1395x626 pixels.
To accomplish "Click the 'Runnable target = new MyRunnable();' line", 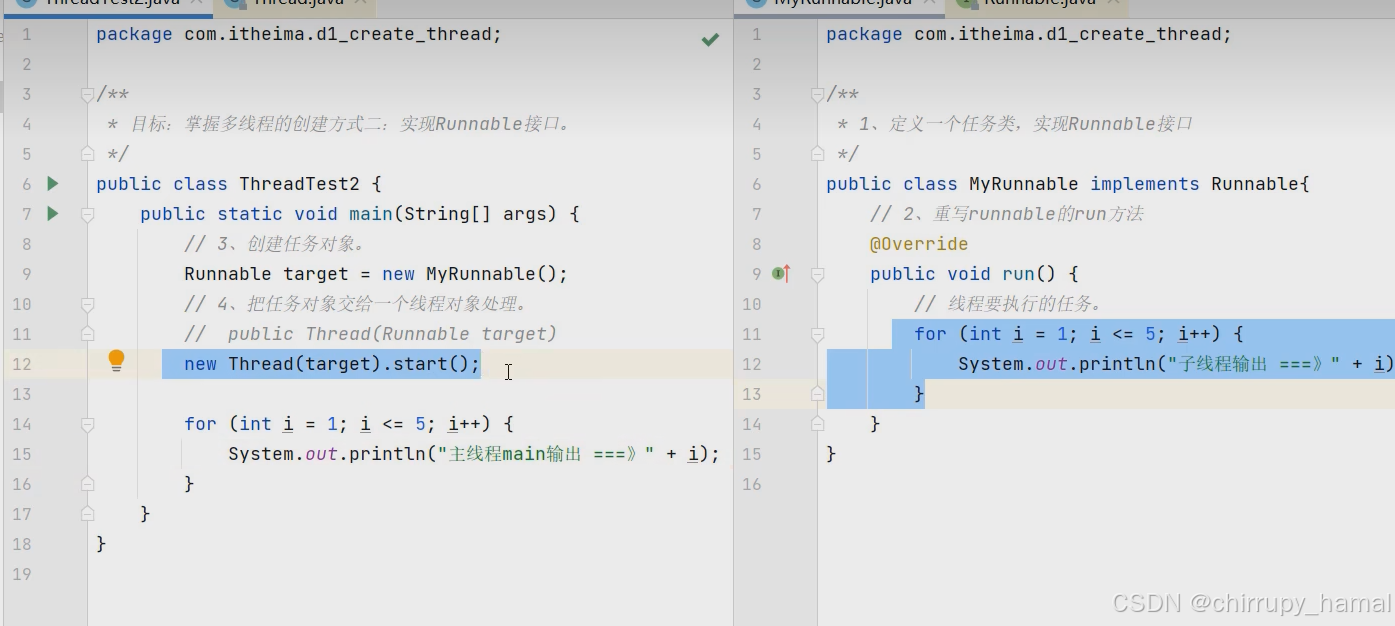I will coord(376,274).
